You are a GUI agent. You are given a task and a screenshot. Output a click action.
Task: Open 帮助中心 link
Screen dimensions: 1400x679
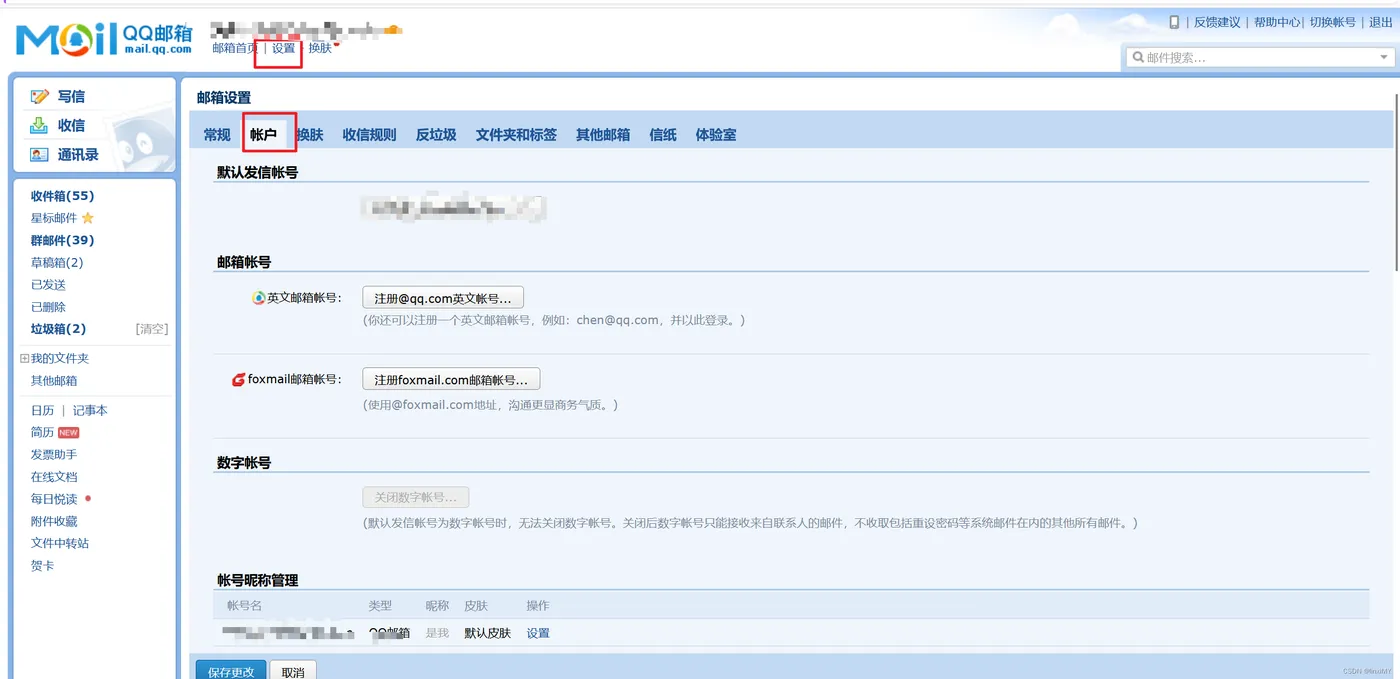(x=1277, y=22)
